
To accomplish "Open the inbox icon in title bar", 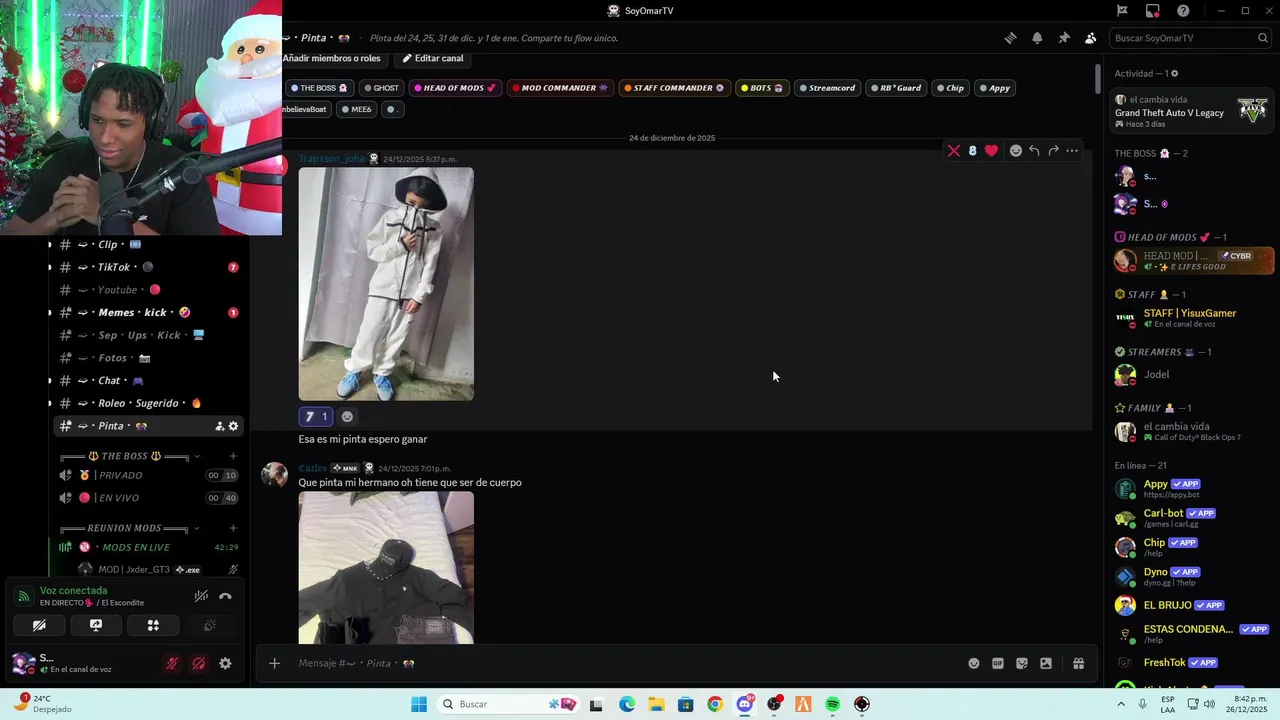I will pyautogui.click(x=1153, y=11).
